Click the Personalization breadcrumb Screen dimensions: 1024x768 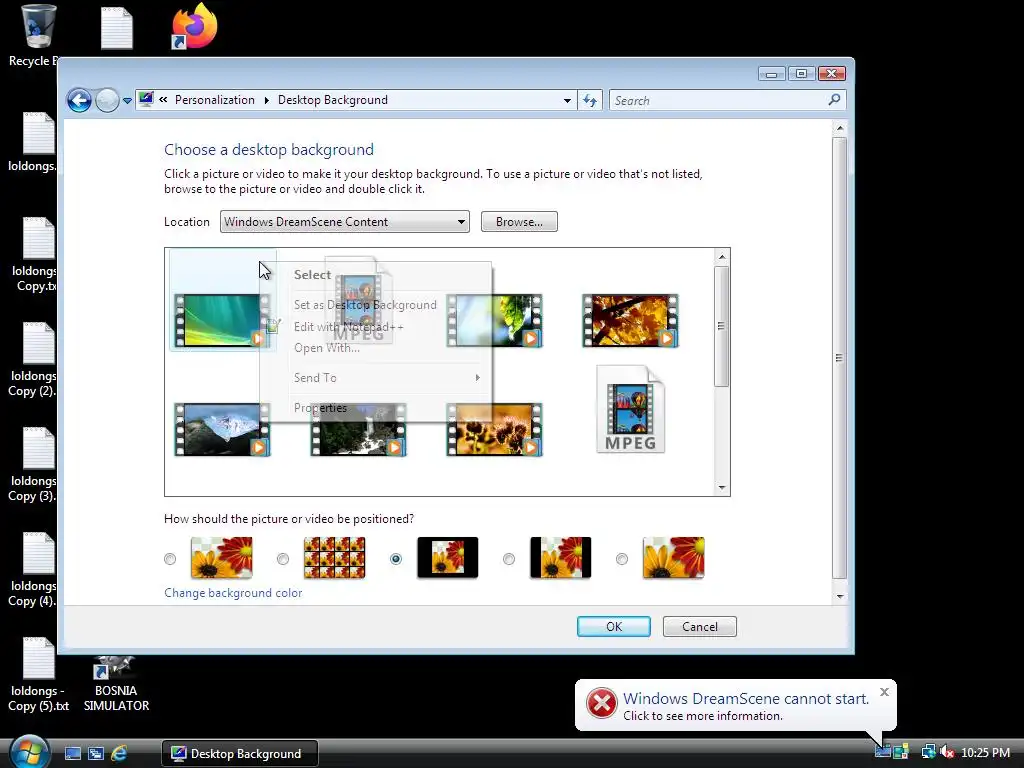tap(215, 100)
